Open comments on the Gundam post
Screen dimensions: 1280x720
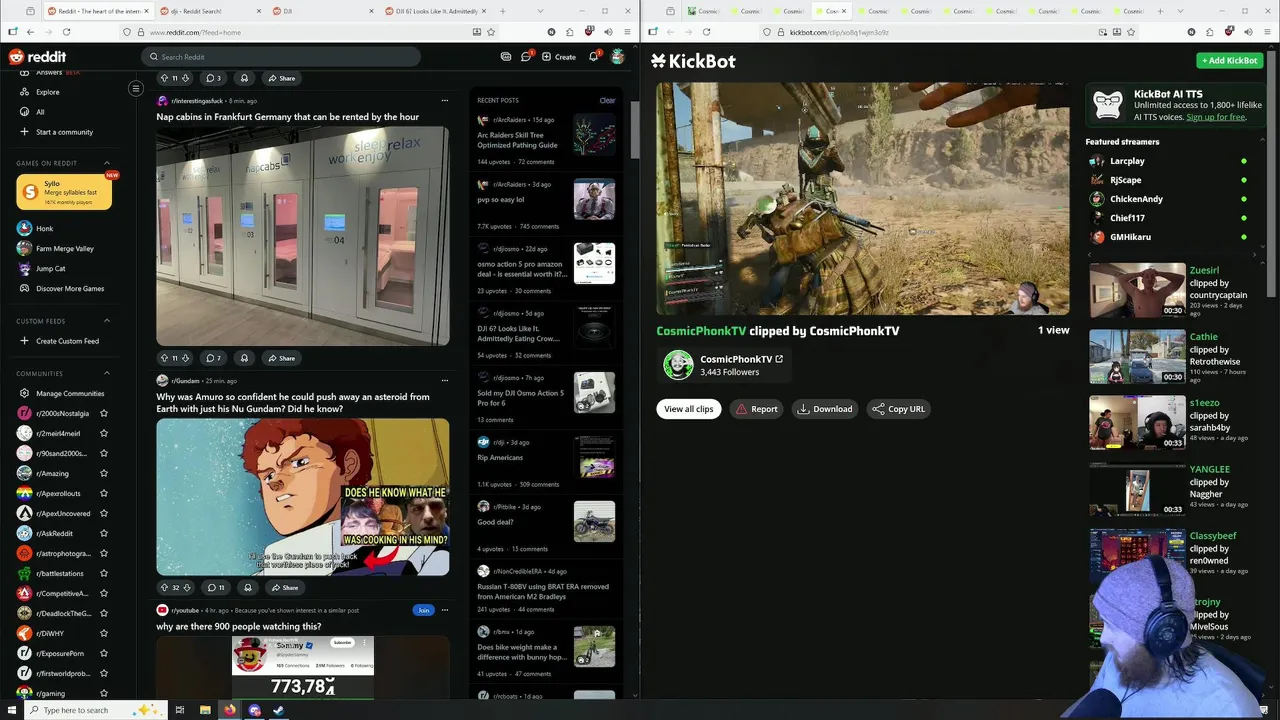(215, 587)
